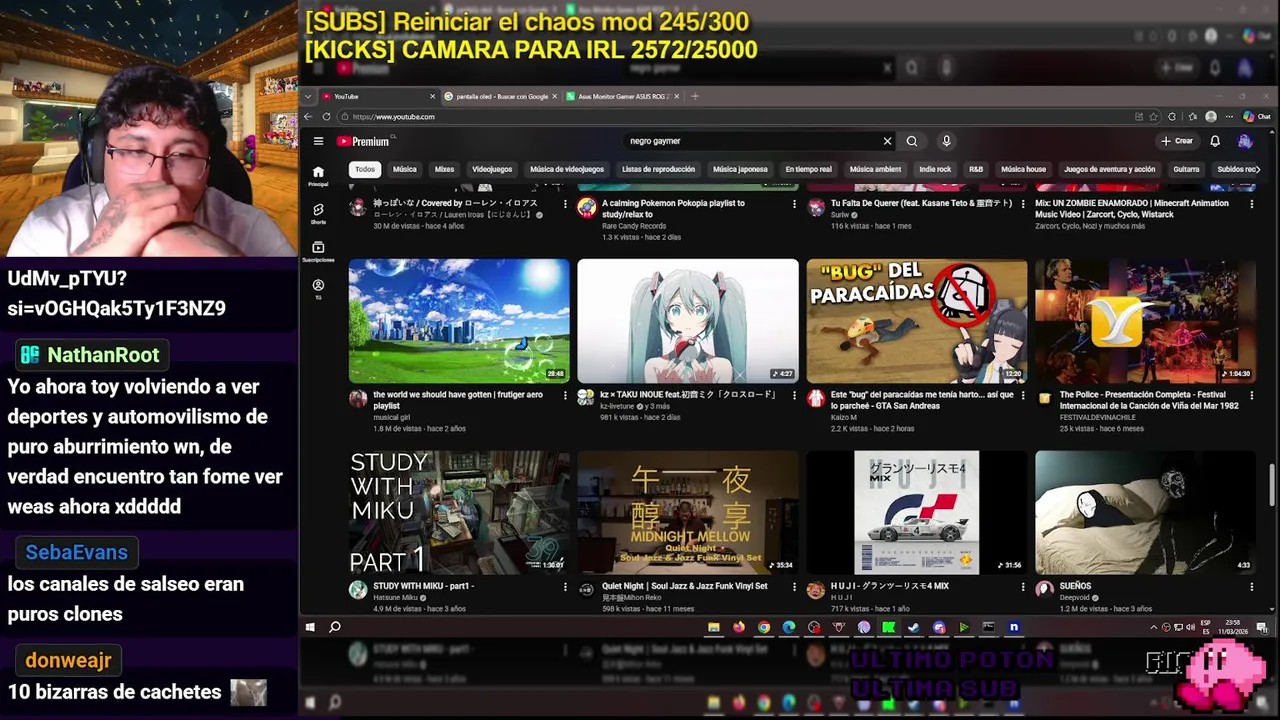Select the Música ambient chip
1280x720 pixels.
click(875, 169)
